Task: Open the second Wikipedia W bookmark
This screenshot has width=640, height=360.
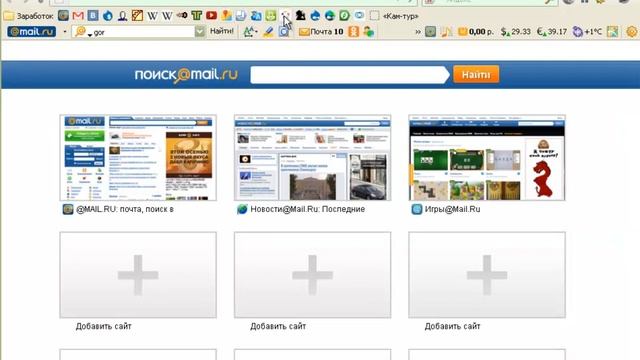Action: [167, 16]
